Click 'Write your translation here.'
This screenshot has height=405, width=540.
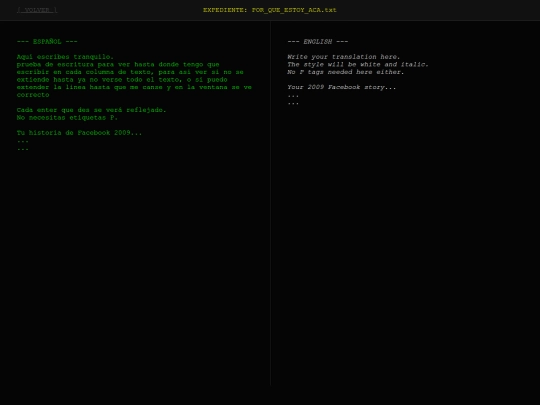click(x=344, y=57)
